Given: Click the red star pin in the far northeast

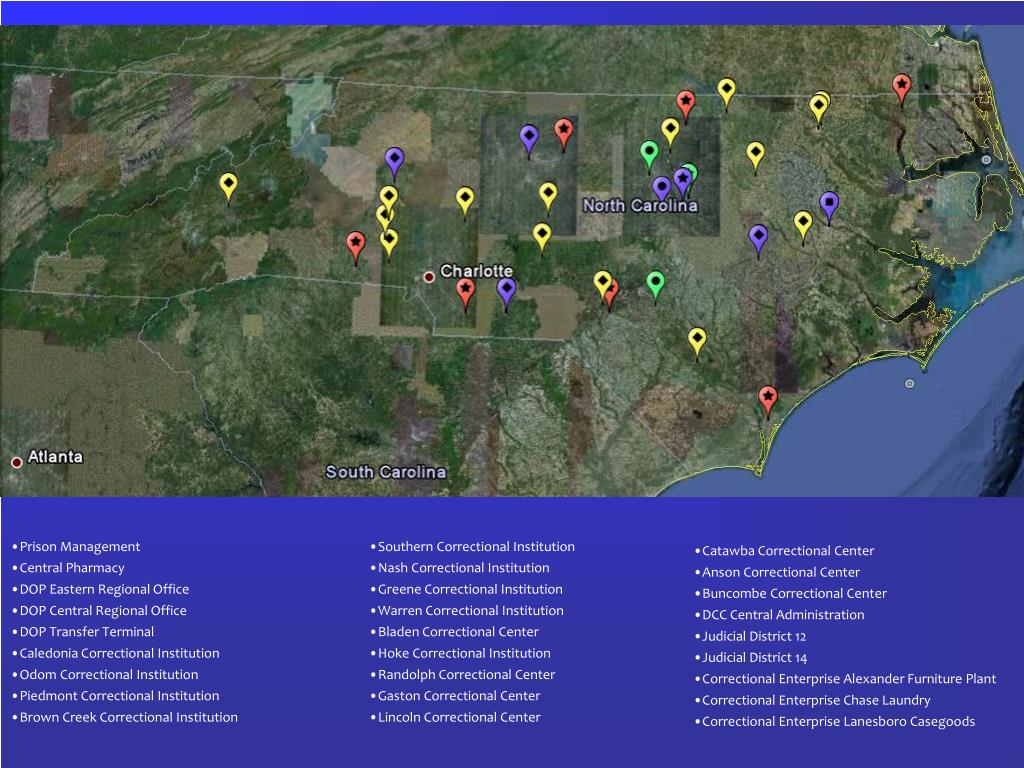Looking at the screenshot, I should (x=901, y=89).
